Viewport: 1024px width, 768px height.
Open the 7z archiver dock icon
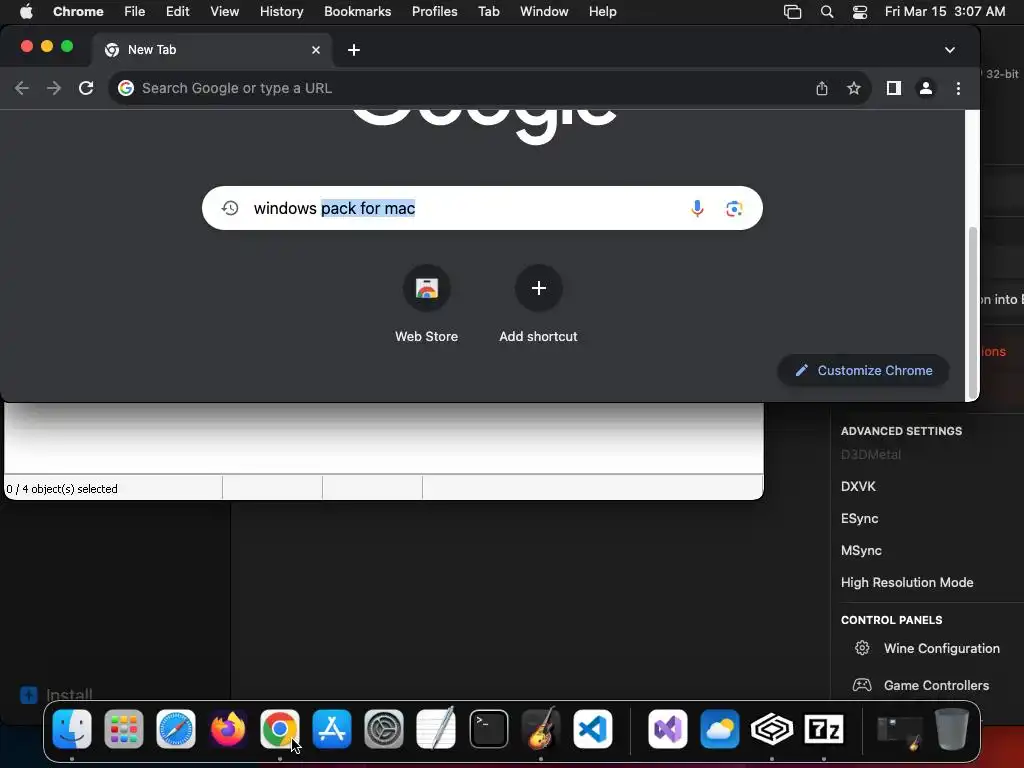pyautogui.click(x=824, y=729)
